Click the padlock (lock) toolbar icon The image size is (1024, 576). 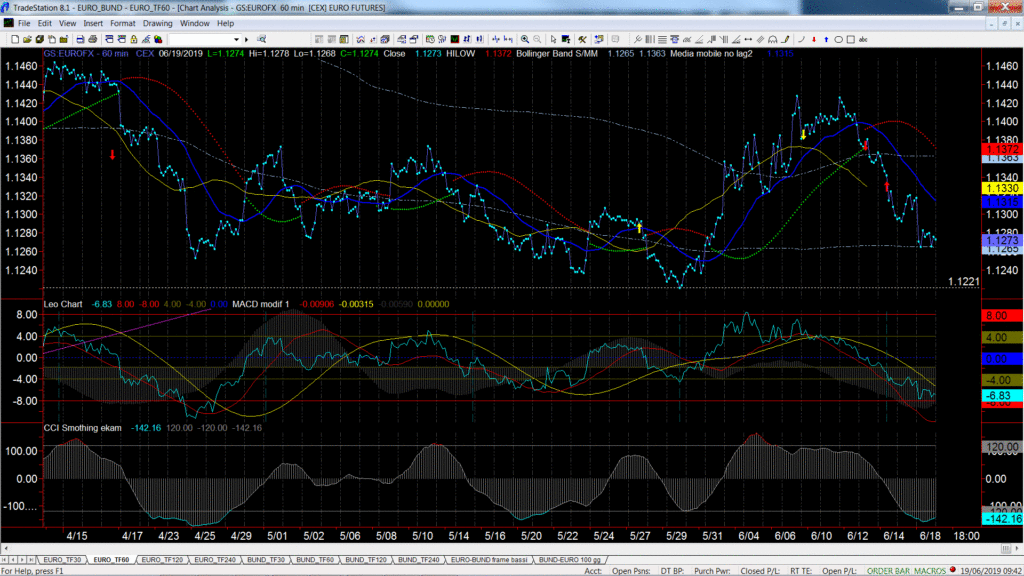click(x=133, y=39)
